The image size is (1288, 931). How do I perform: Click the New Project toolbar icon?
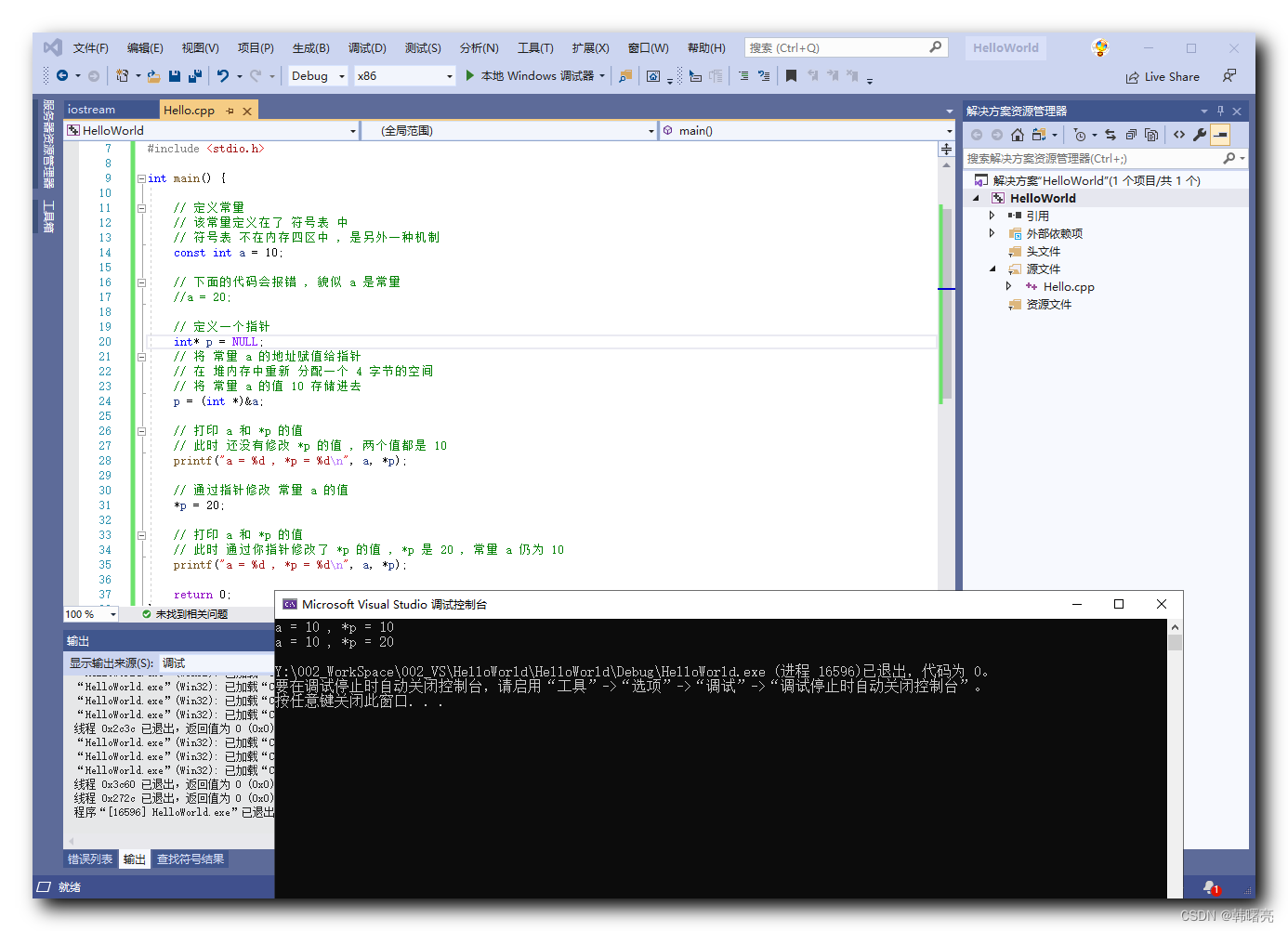click(122, 76)
